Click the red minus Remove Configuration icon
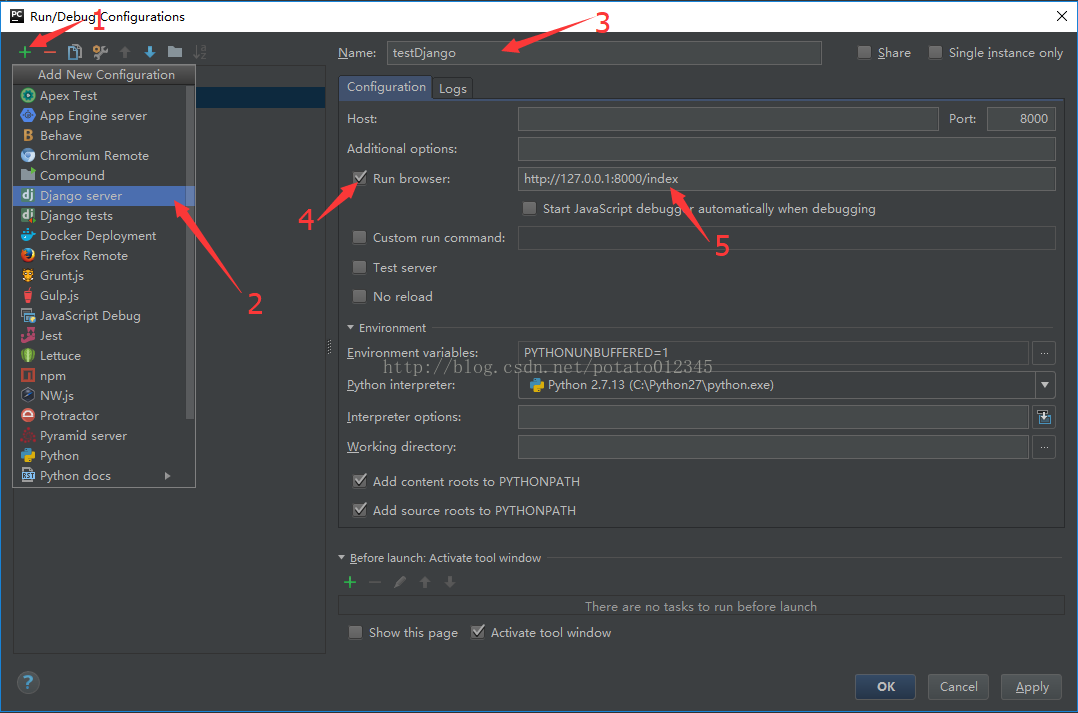Screen dimensions: 1078x713 [x=50, y=52]
